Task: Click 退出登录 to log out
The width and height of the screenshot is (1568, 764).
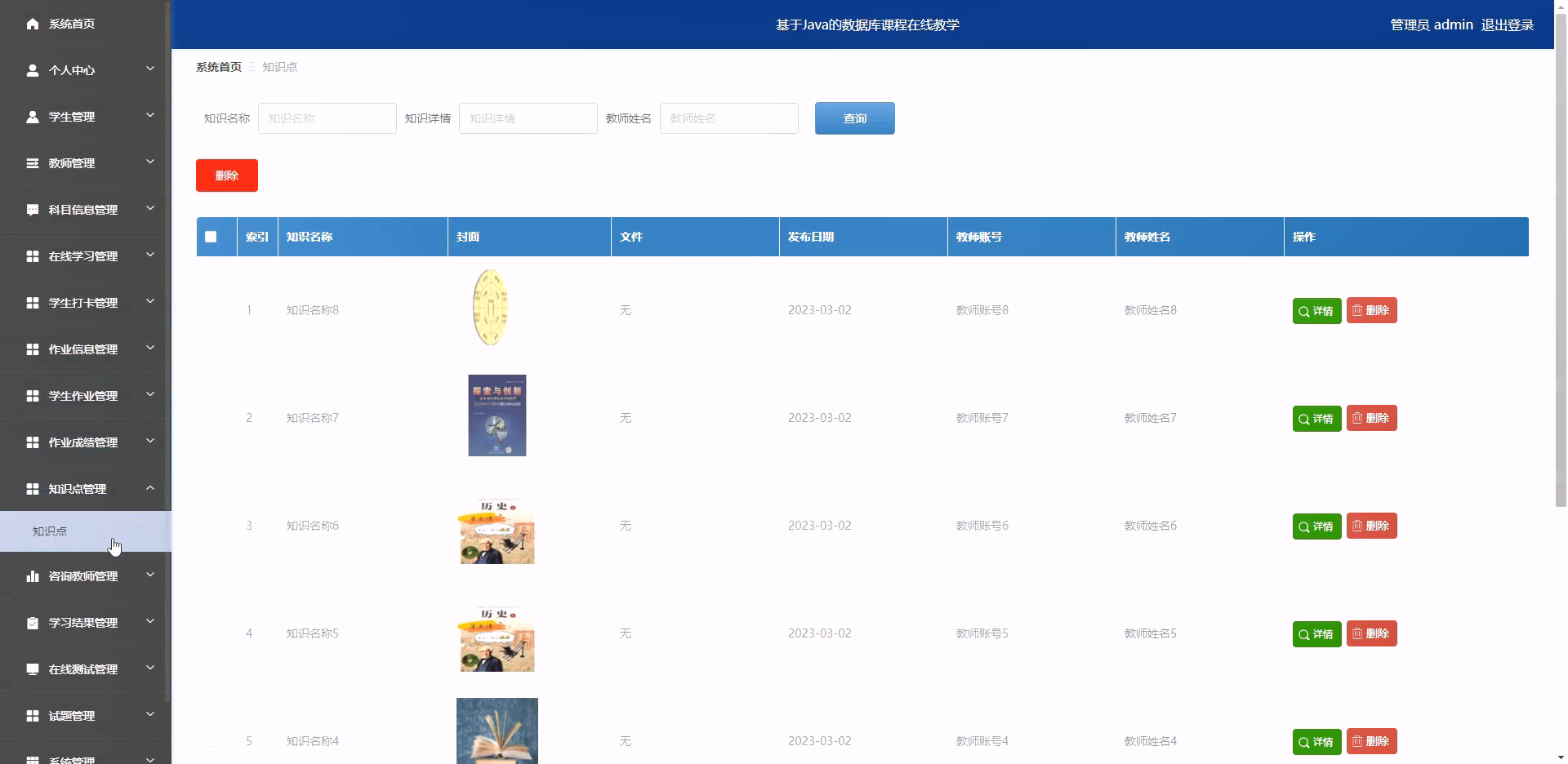Action: tap(1508, 24)
